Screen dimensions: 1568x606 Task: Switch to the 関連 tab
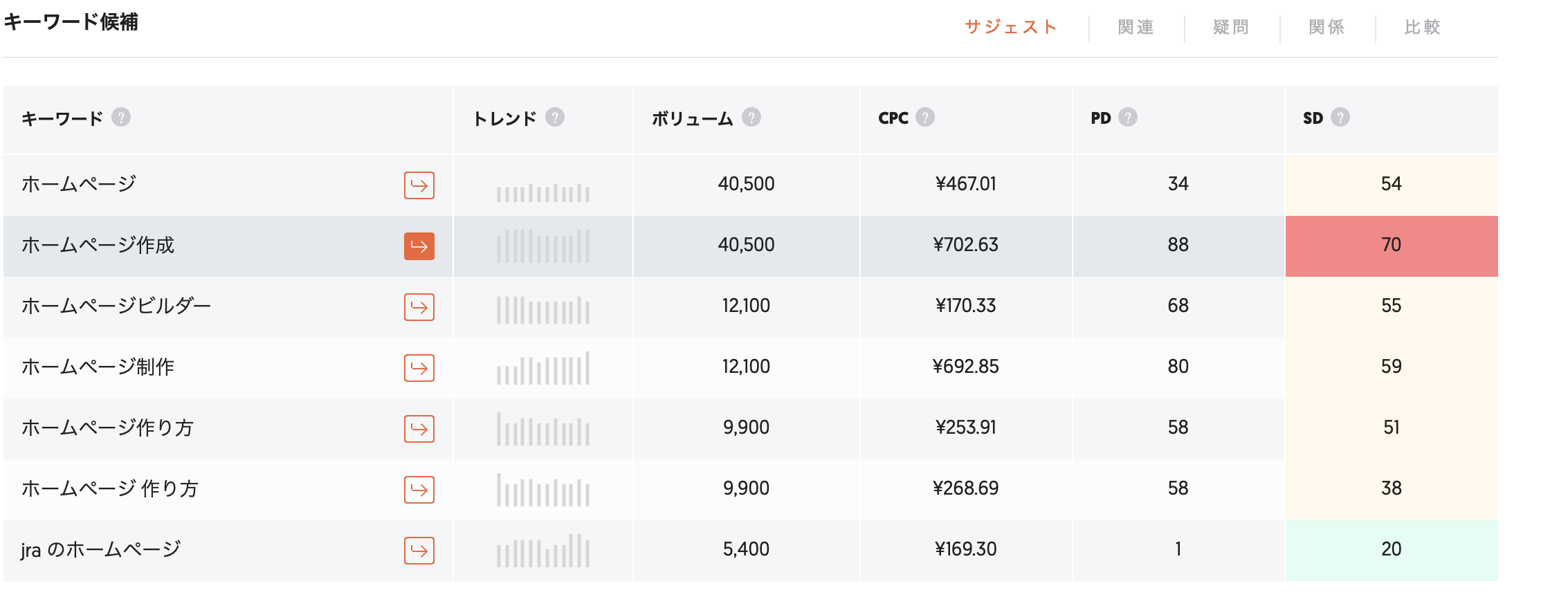1136,27
